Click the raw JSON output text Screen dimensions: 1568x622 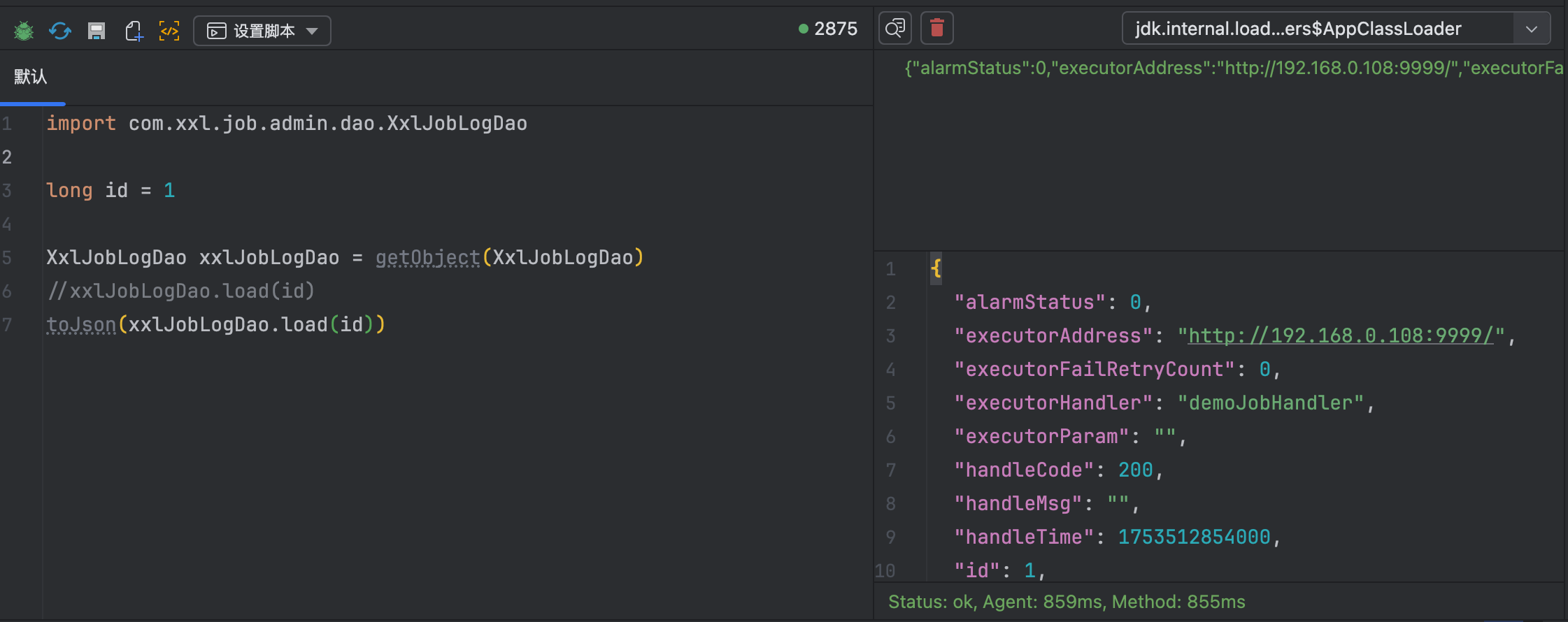(1231, 68)
